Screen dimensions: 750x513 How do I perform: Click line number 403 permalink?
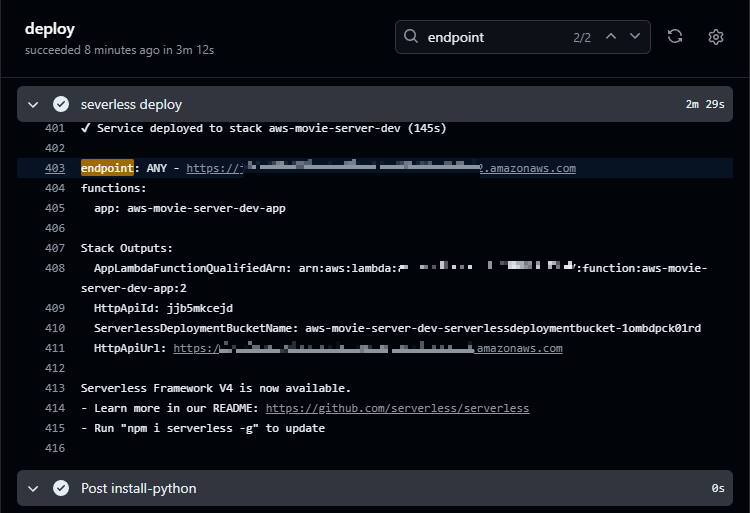coord(55,168)
